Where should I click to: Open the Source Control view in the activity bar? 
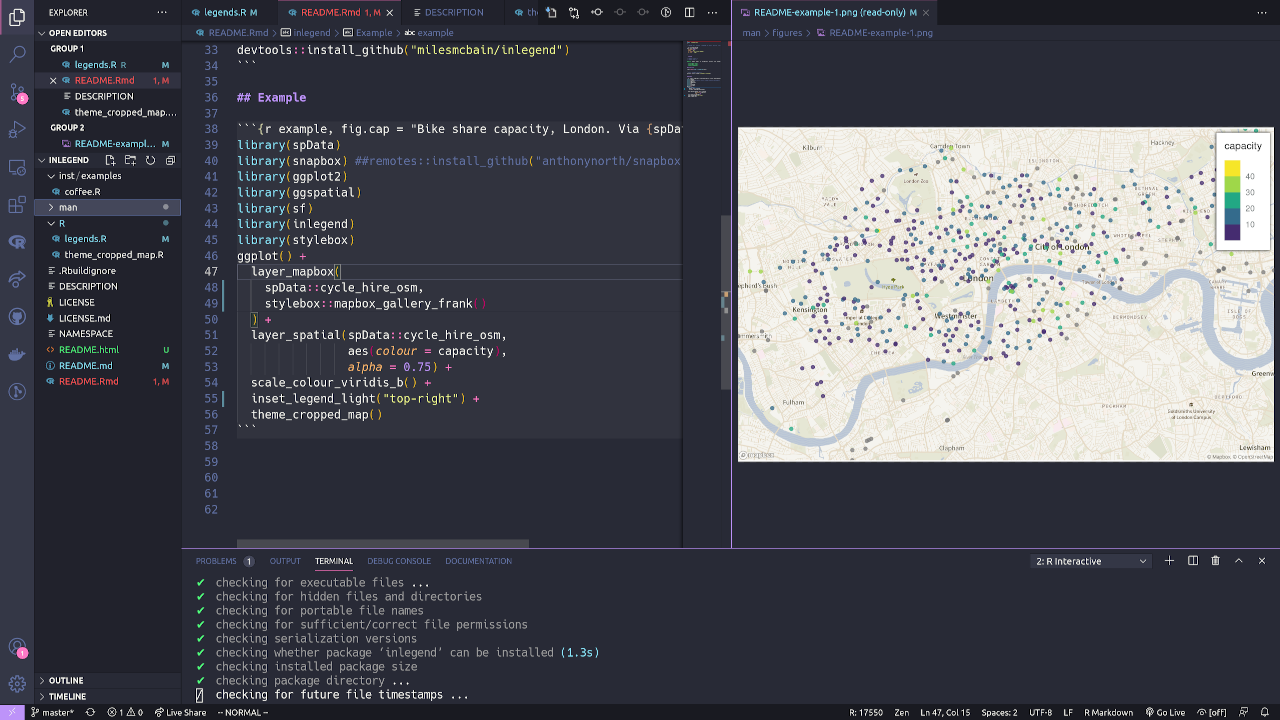(16, 91)
